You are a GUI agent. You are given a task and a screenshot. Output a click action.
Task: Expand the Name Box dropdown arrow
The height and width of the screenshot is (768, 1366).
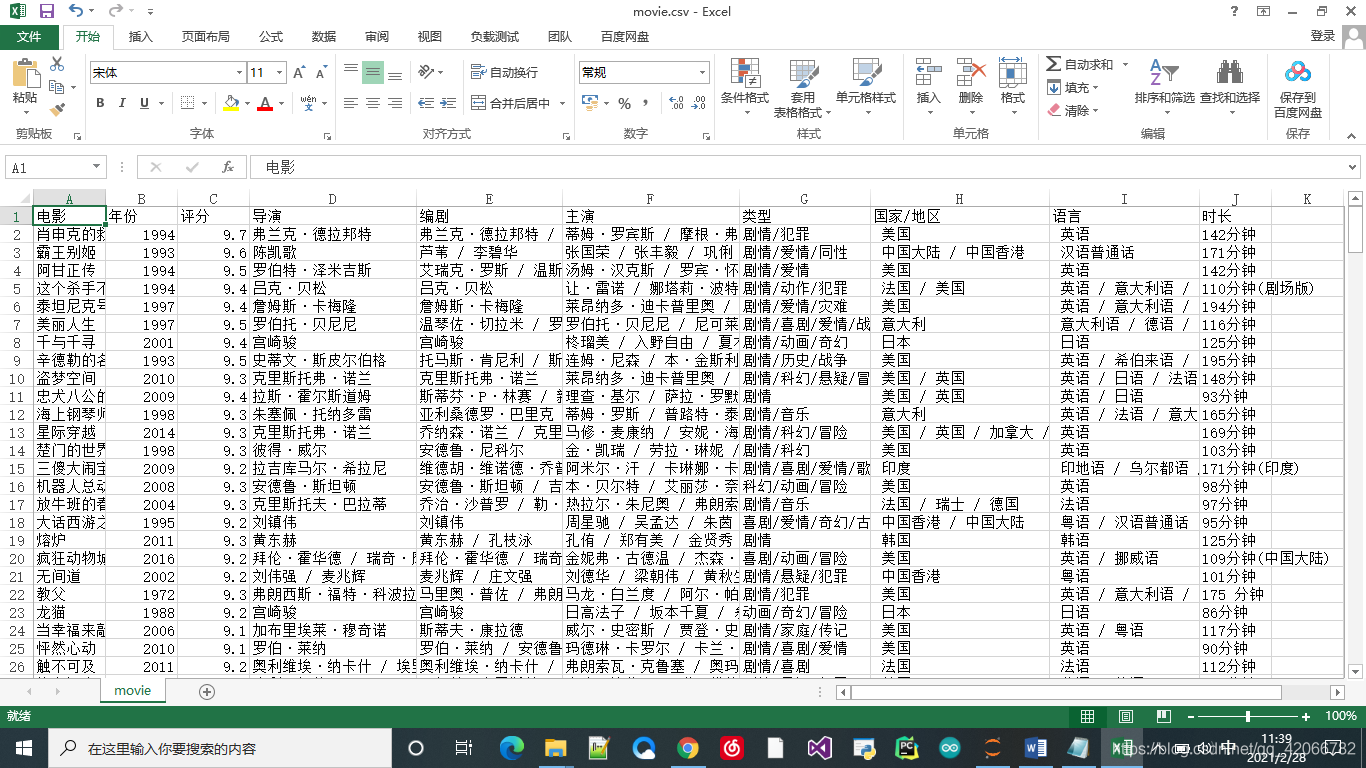[97, 168]
